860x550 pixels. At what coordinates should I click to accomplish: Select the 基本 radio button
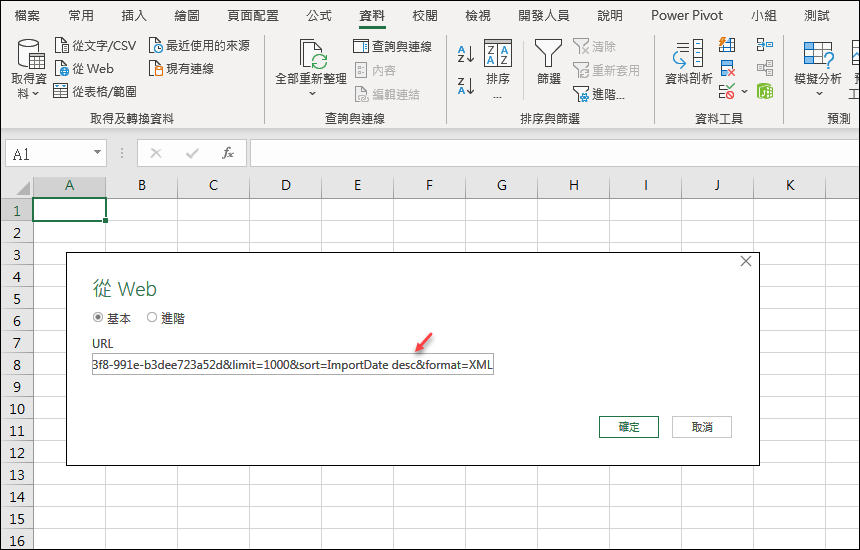coord(98,317)
